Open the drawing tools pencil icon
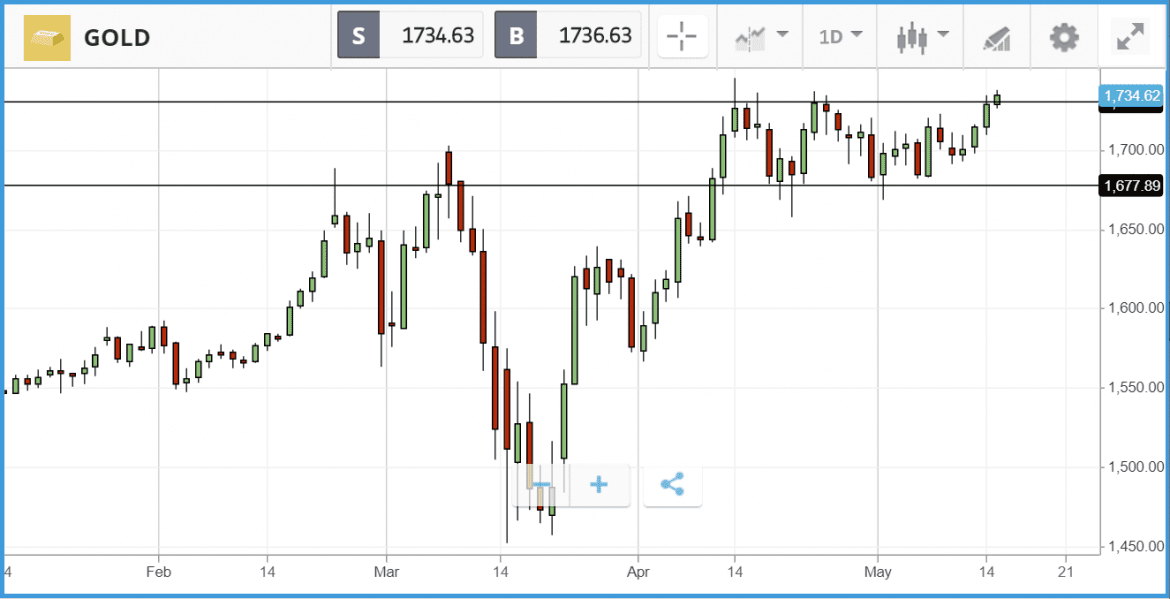The image size is (1170, 599). click(x=997, y=38)
